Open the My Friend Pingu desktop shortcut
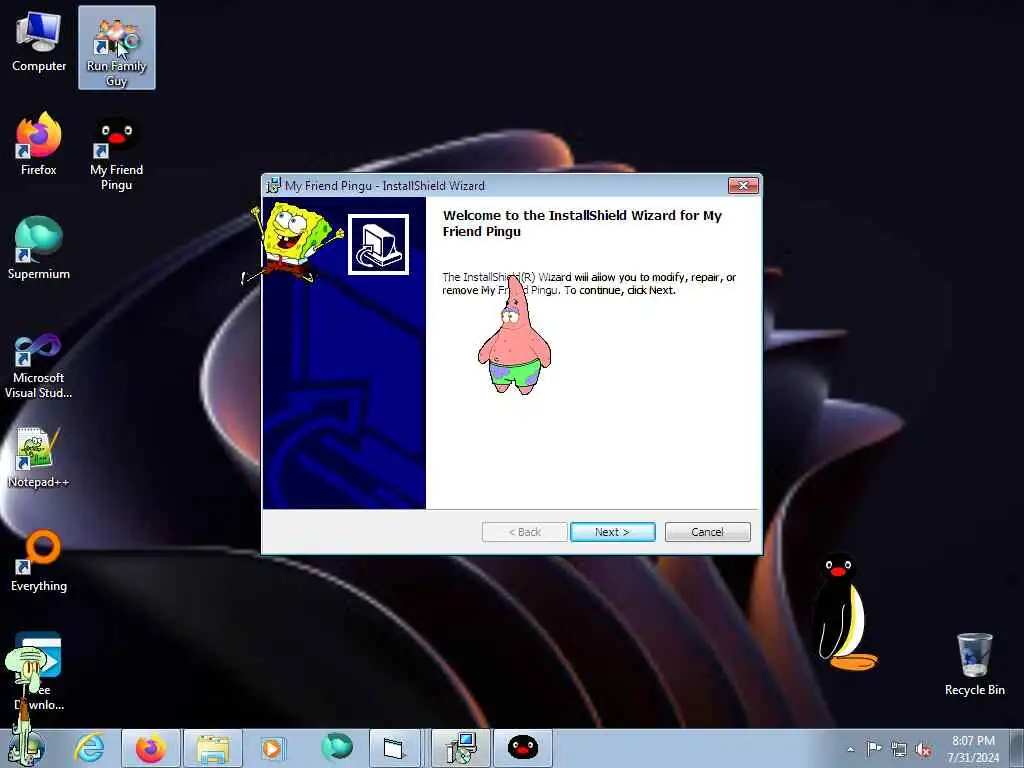The width and height of the screenshot is (1024, 768). tap(116, 153)
